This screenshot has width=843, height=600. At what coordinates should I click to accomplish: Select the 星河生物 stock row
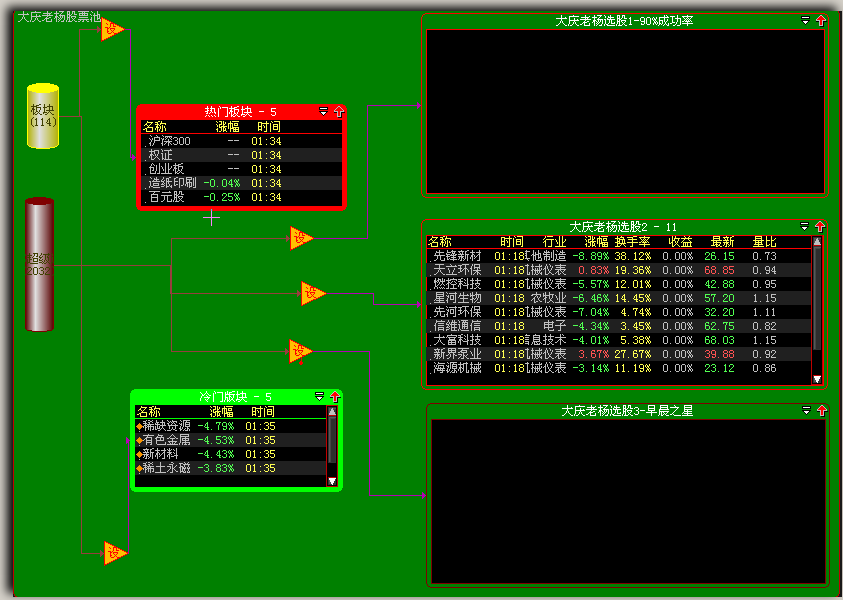(x=619, y=298)
